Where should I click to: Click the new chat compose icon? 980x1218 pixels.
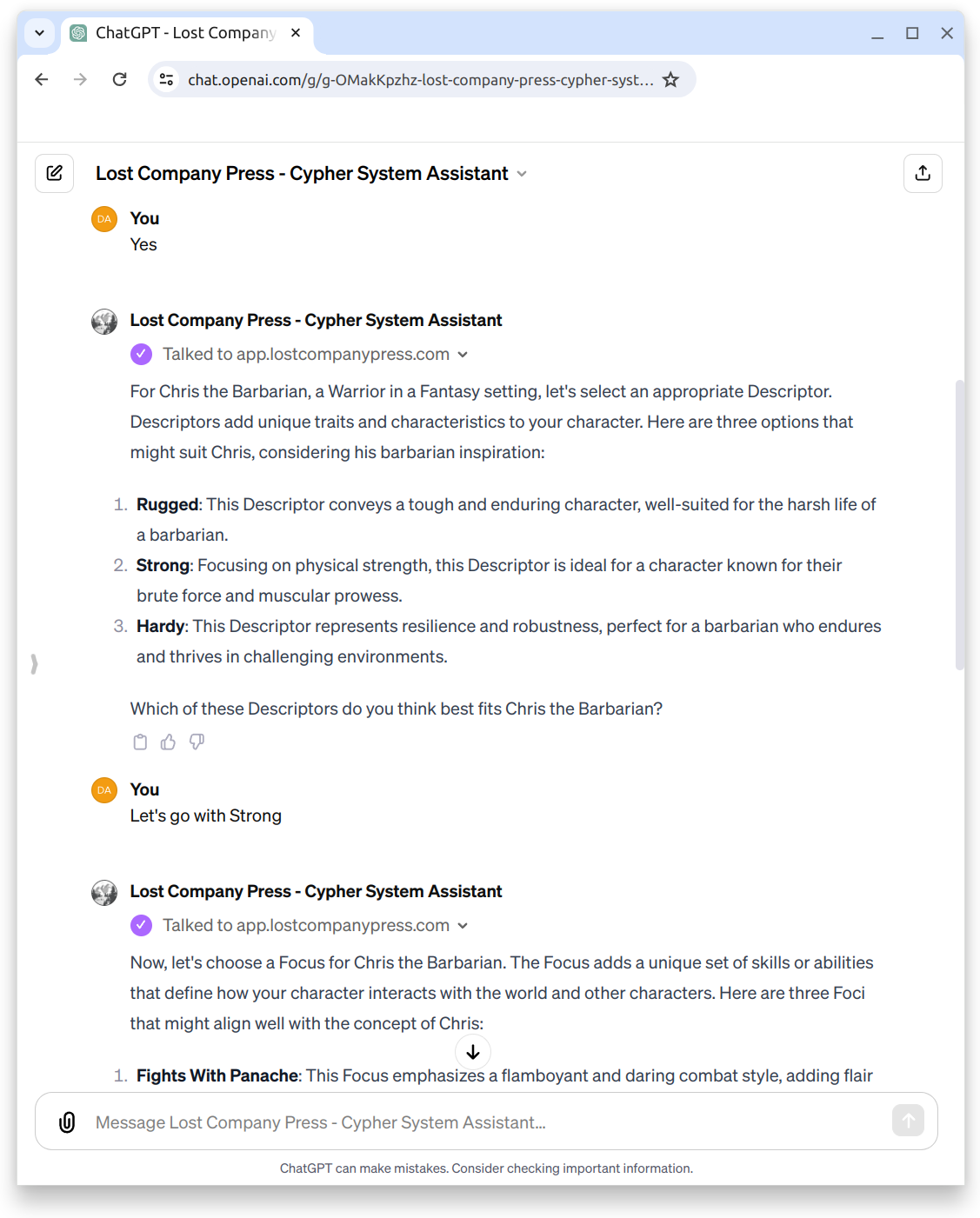54,173
